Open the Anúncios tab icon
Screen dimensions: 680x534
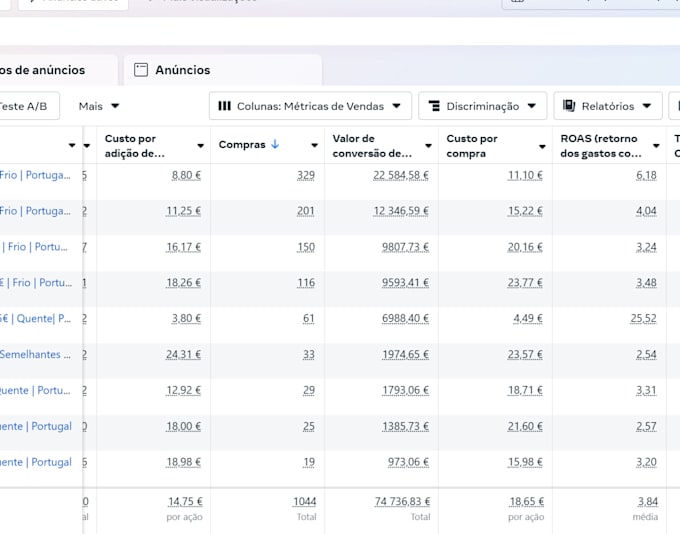pos(141,70)
